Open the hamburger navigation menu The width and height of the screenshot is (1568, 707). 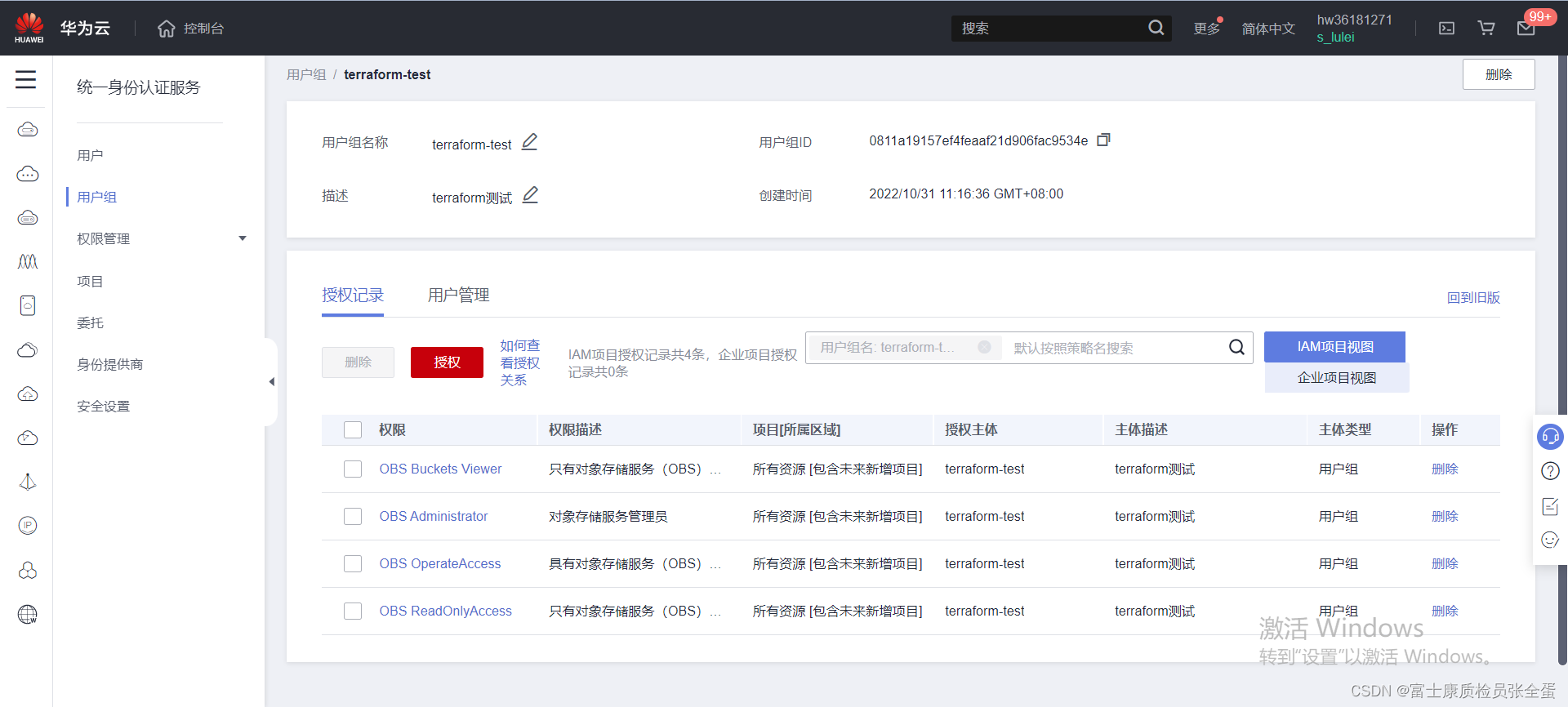tap(26, 79)
